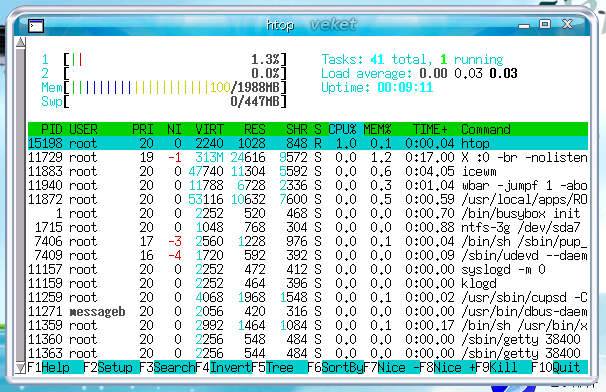Viewport: 606px width, 392px height.
Task: Click the Load average readout
Action: point(419,73)
